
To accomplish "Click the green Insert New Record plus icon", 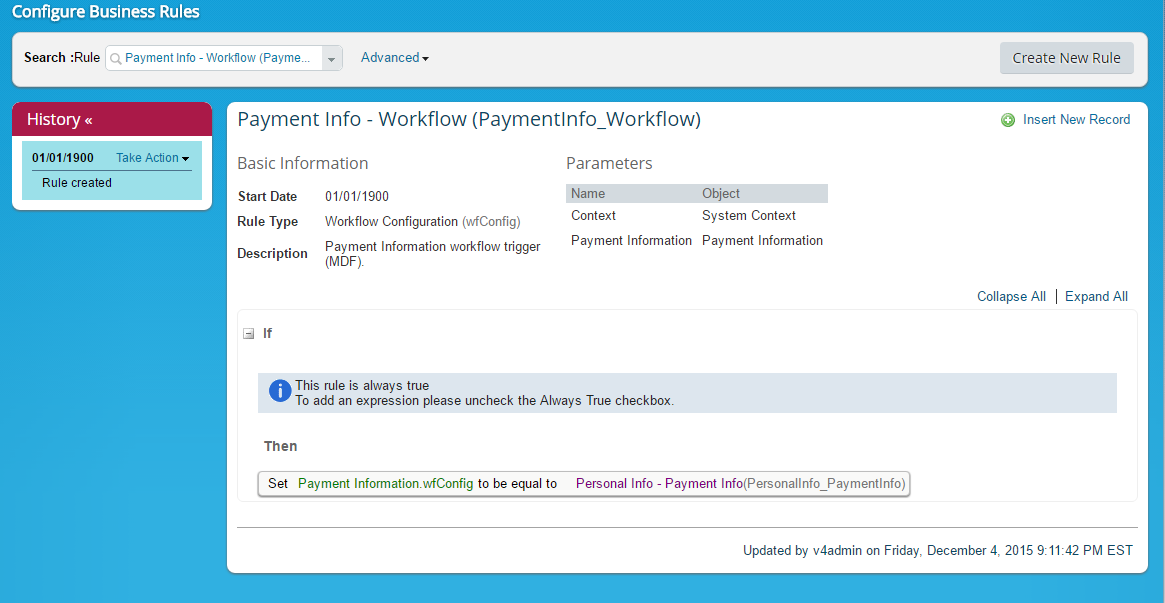I will [1008, 120].
